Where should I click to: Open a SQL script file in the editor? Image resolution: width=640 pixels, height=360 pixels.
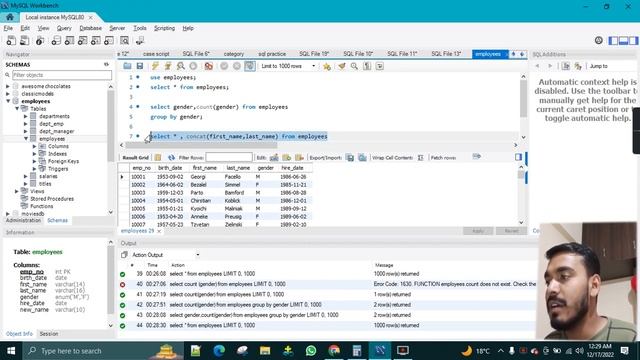127,66
